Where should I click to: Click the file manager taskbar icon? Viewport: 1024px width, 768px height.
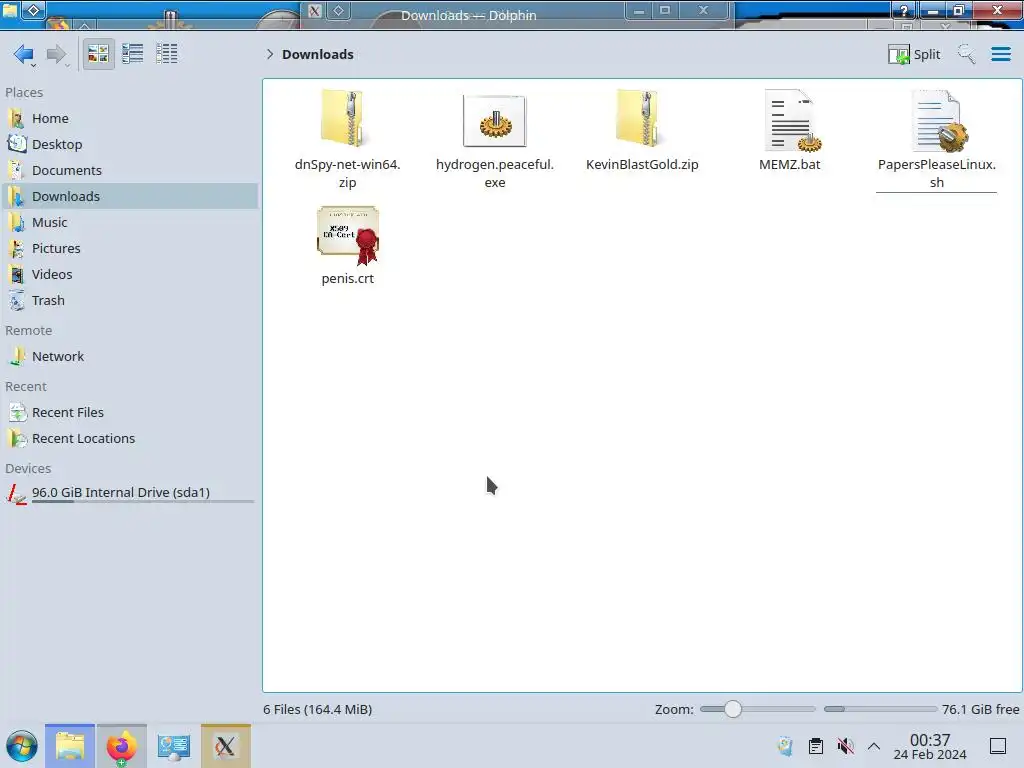(70, 746)
